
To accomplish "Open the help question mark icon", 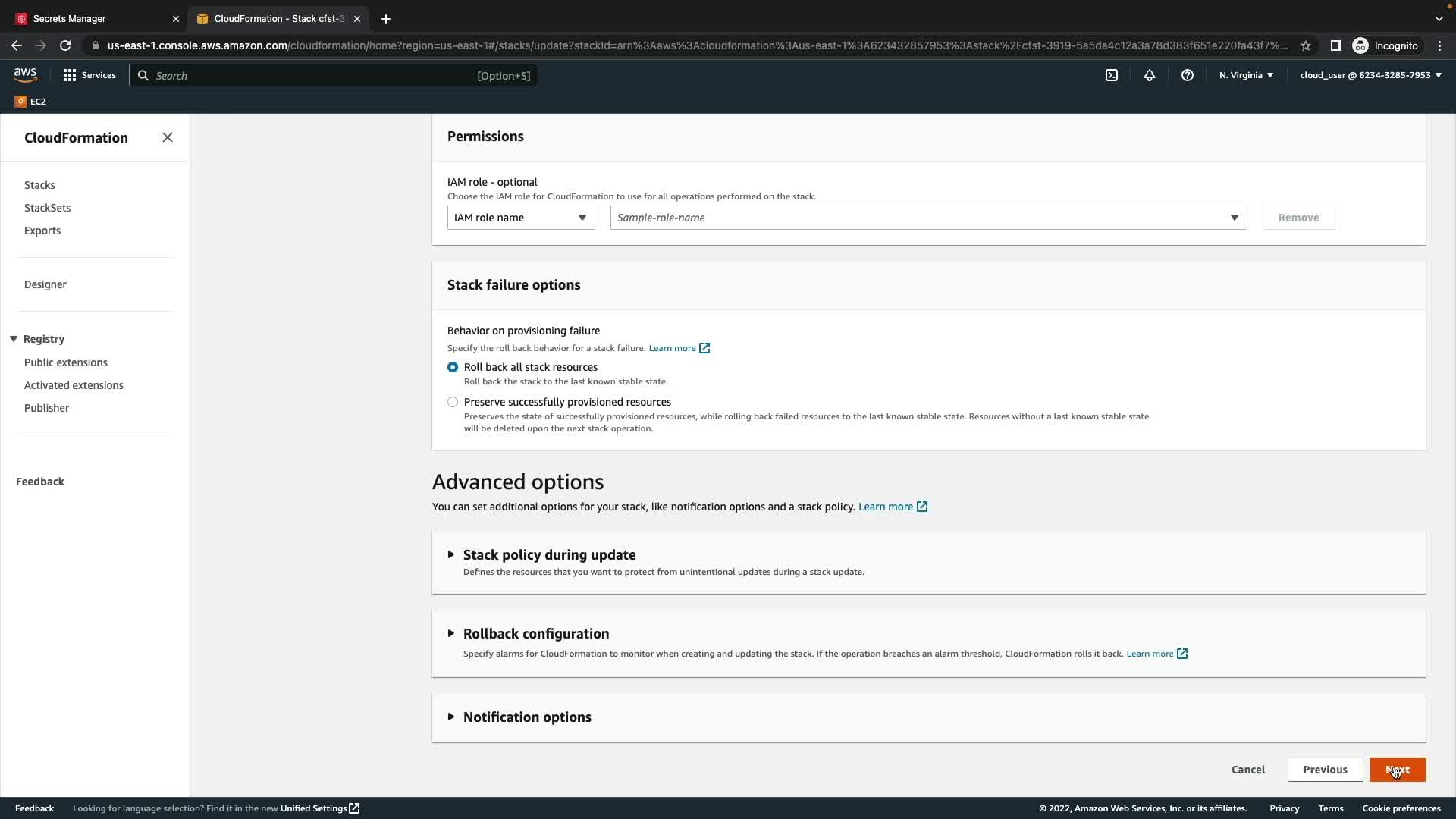I will (1188, 75).
